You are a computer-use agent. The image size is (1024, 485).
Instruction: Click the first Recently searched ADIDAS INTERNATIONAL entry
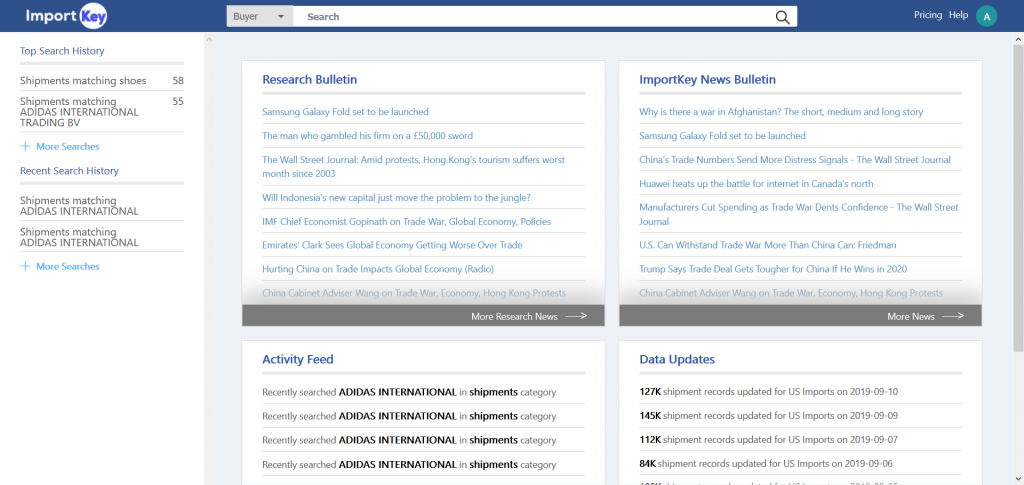409,392
